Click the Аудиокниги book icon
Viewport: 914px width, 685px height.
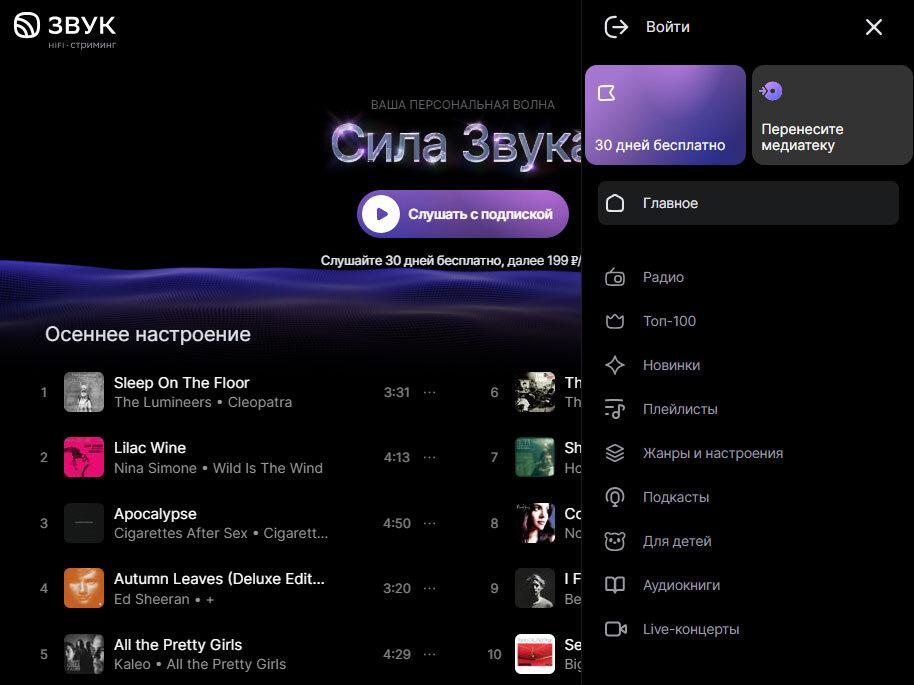click(x=616, y=585)
